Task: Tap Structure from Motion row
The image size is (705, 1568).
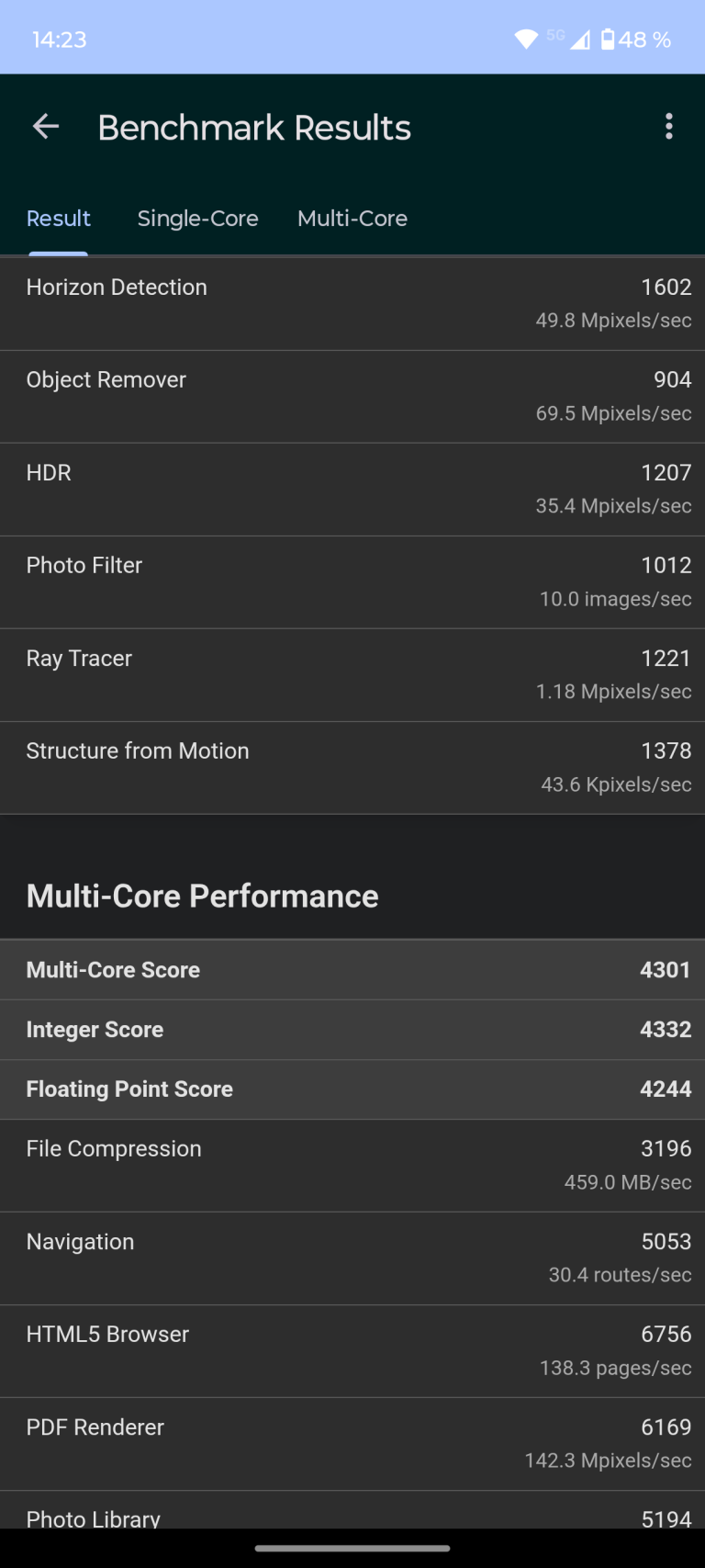Action: point(352,767)
